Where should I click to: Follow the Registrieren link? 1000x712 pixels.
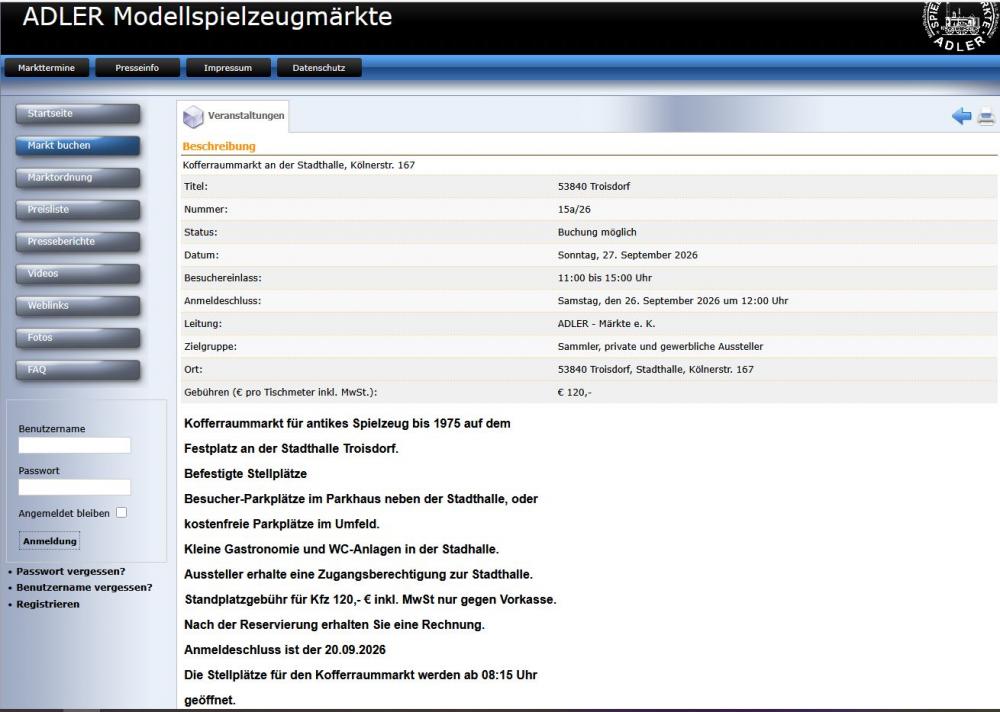[48, 604]
